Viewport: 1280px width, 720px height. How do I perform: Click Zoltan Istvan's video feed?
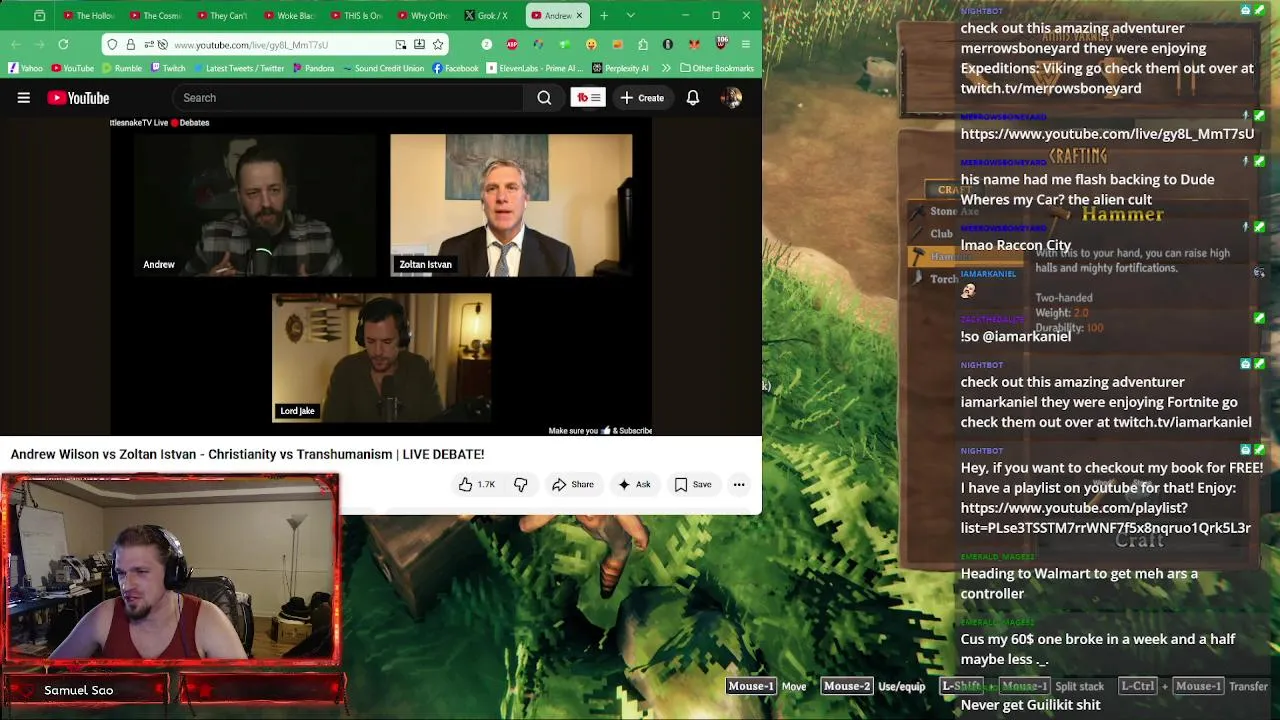(511, 205)
